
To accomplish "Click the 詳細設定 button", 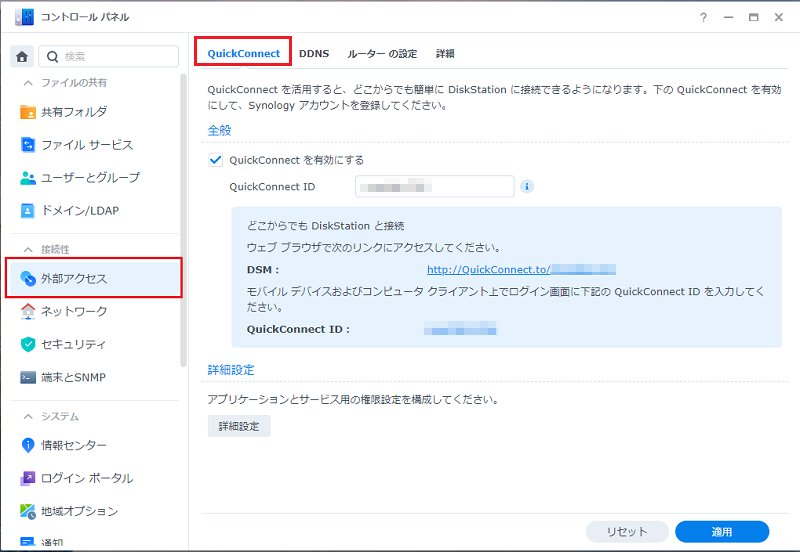I will coord(239,426).
